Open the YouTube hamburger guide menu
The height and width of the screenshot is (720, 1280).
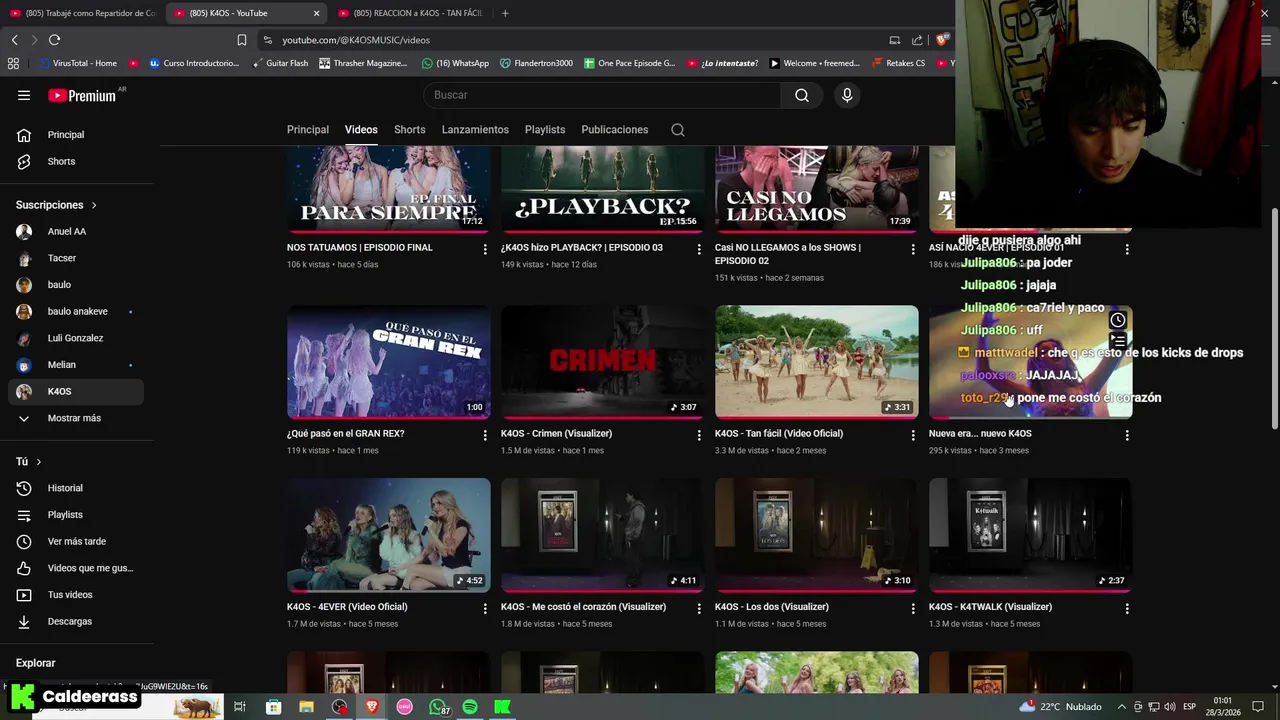(x=24, y=95)
